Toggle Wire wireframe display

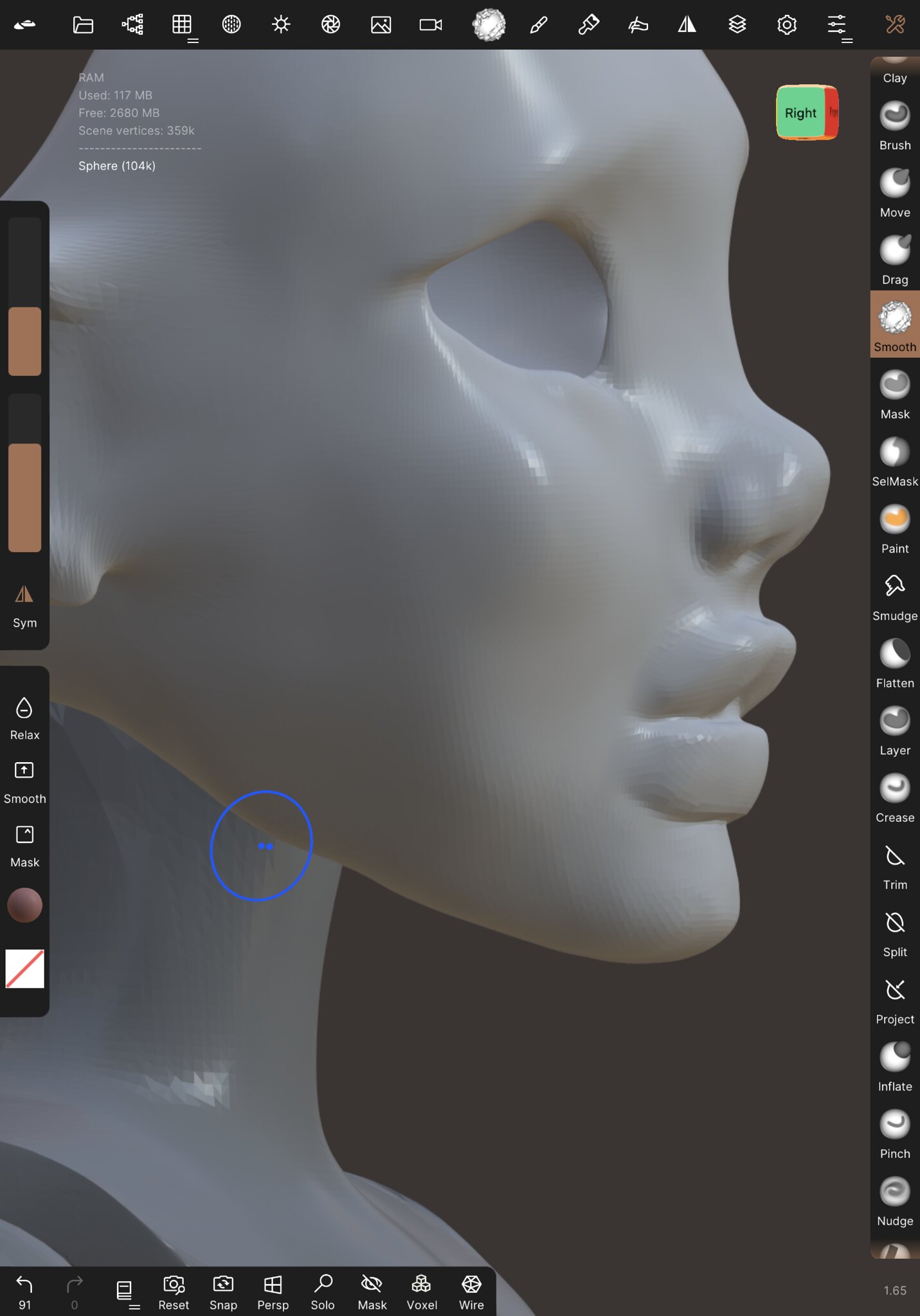pyautogui.click(x=471, y=1292)
